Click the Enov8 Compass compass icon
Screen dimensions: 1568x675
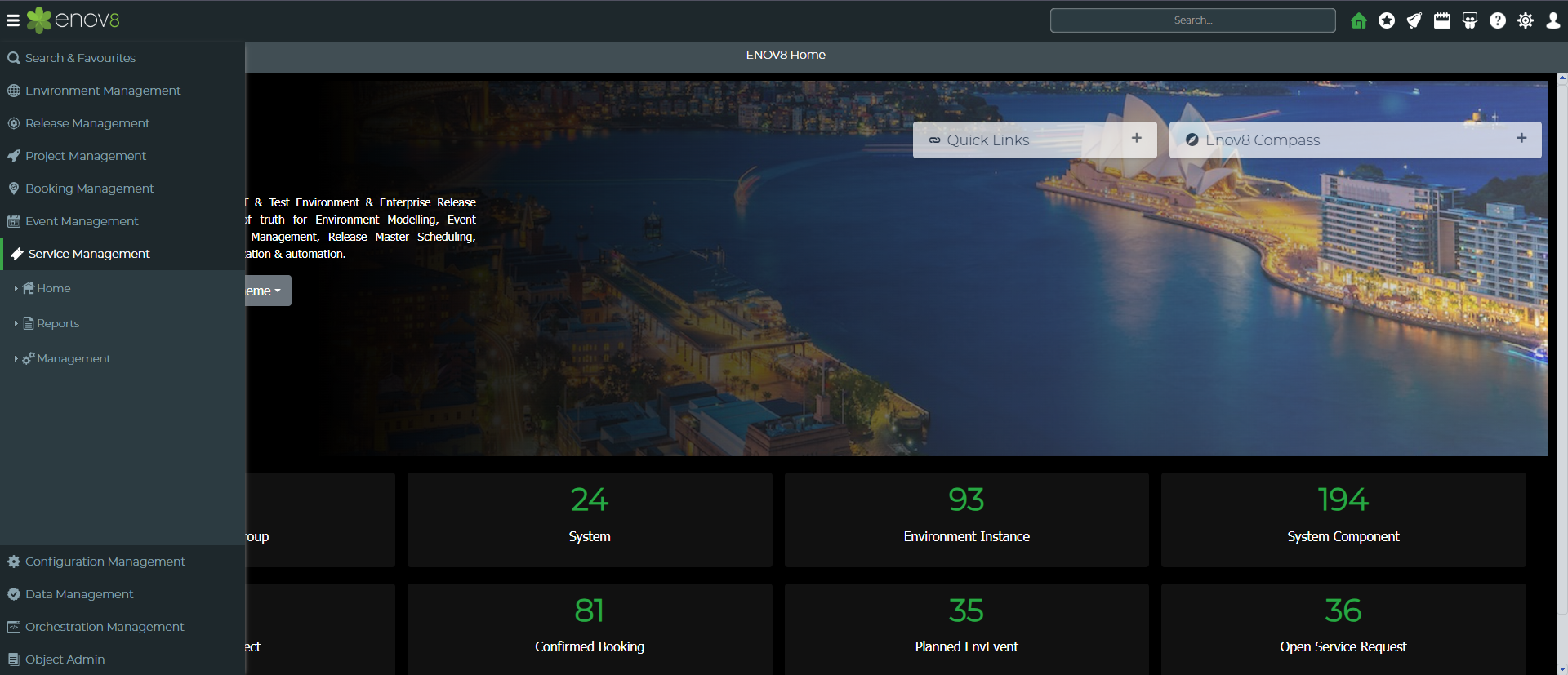click(x=1192, y=140)
